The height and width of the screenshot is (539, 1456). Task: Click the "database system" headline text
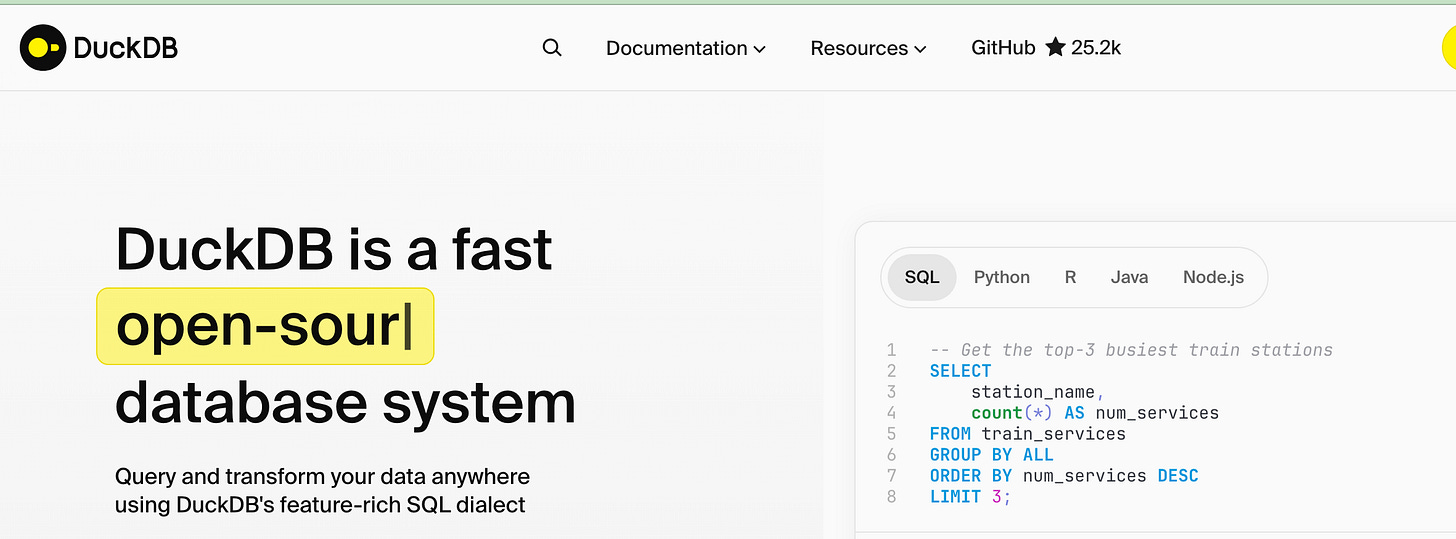(345, 402)
